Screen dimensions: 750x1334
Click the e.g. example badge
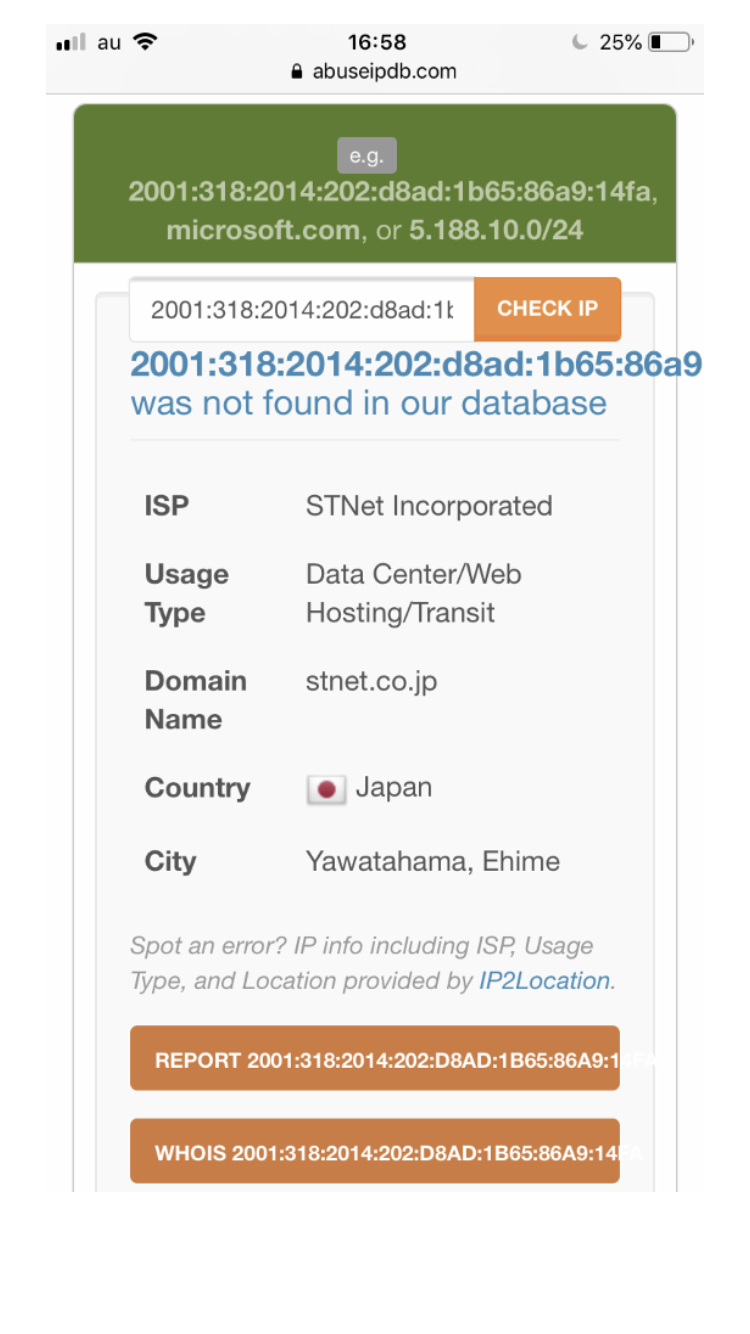coord(367,156)
